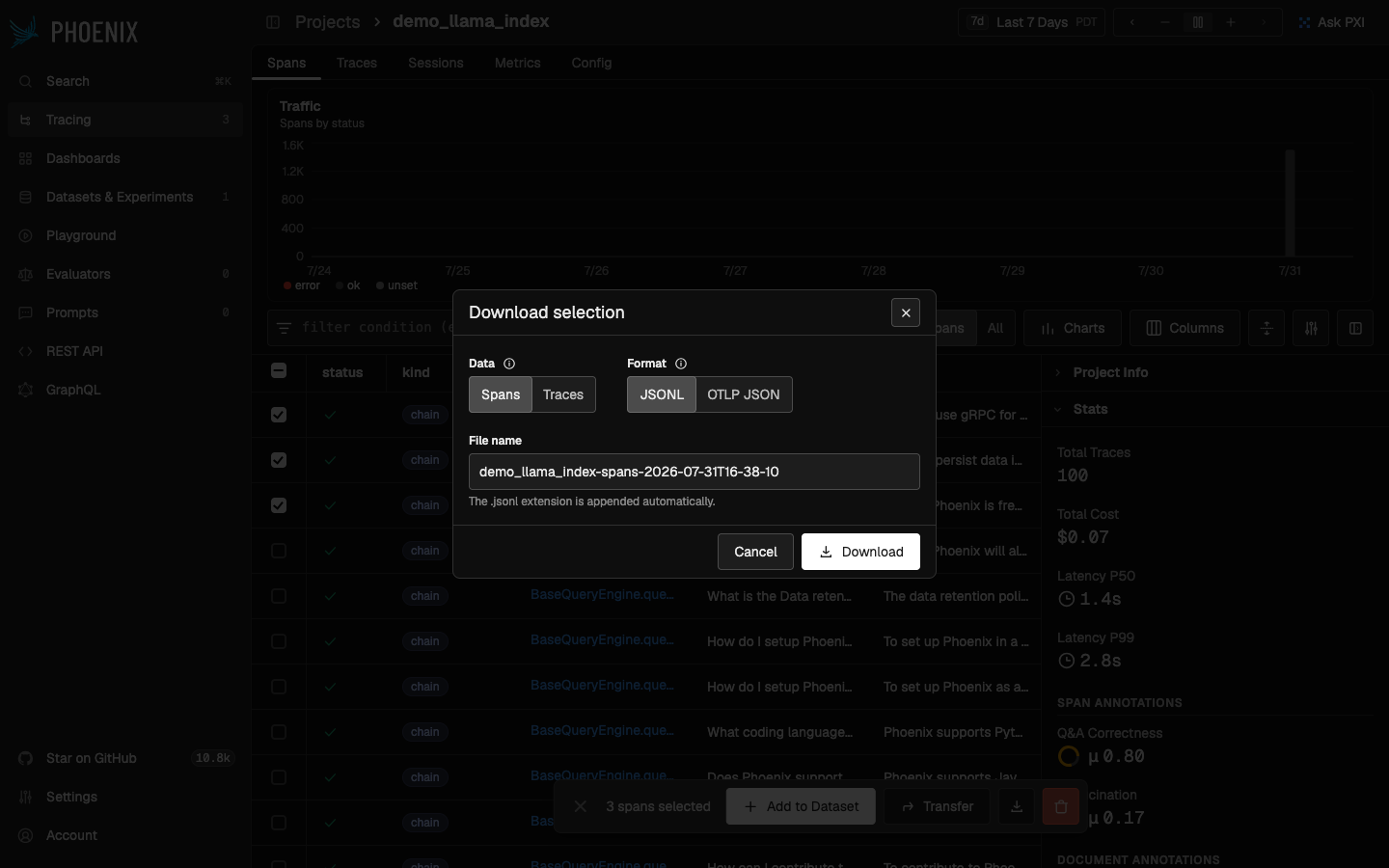This screenshot has height=868, width=1389.
Task: Go to the Projects breadcrumb
Action: (327, 22)
